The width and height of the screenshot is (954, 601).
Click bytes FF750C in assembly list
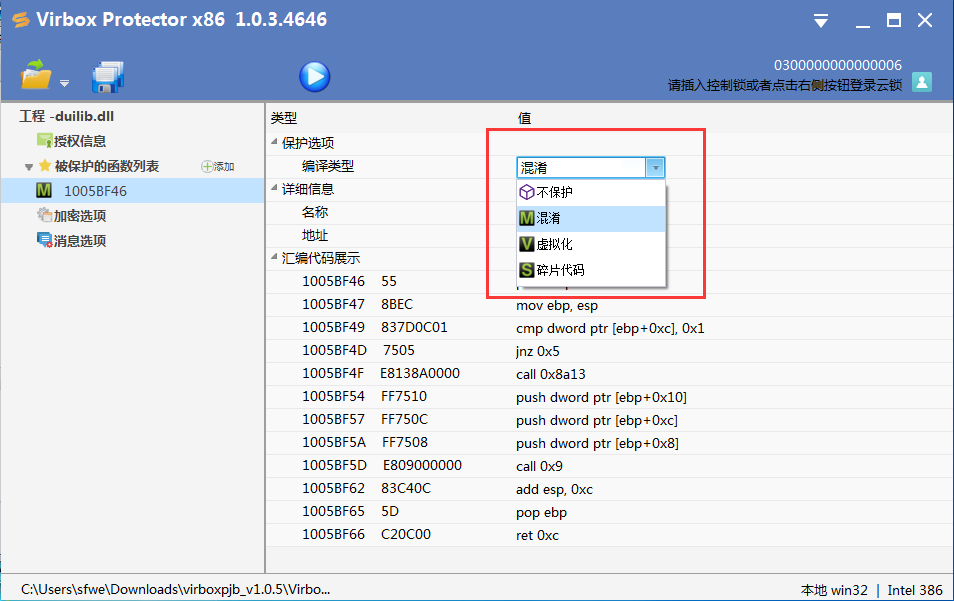(x=405, y=420)
